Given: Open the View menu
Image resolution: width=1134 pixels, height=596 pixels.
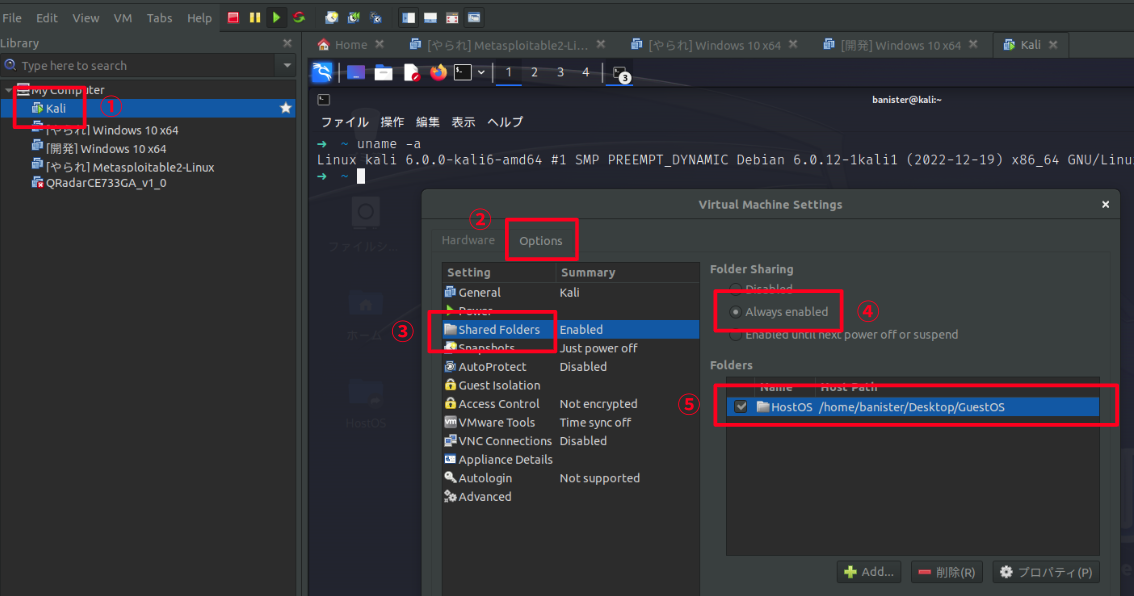Looking at the screenshot, I should 85,18.
